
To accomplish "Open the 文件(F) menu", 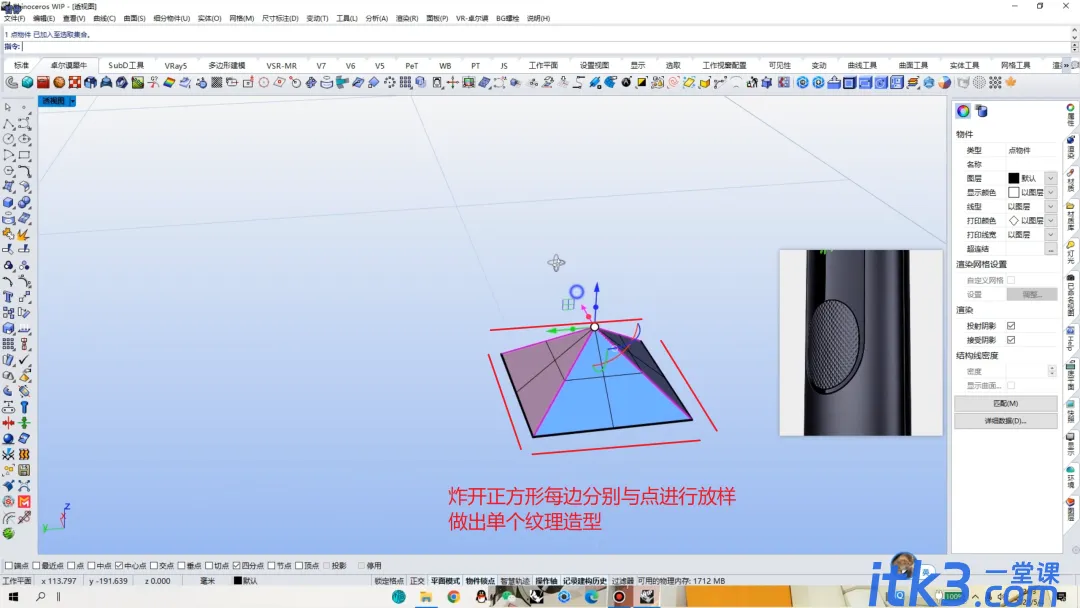I will click(x=14, y=19).
